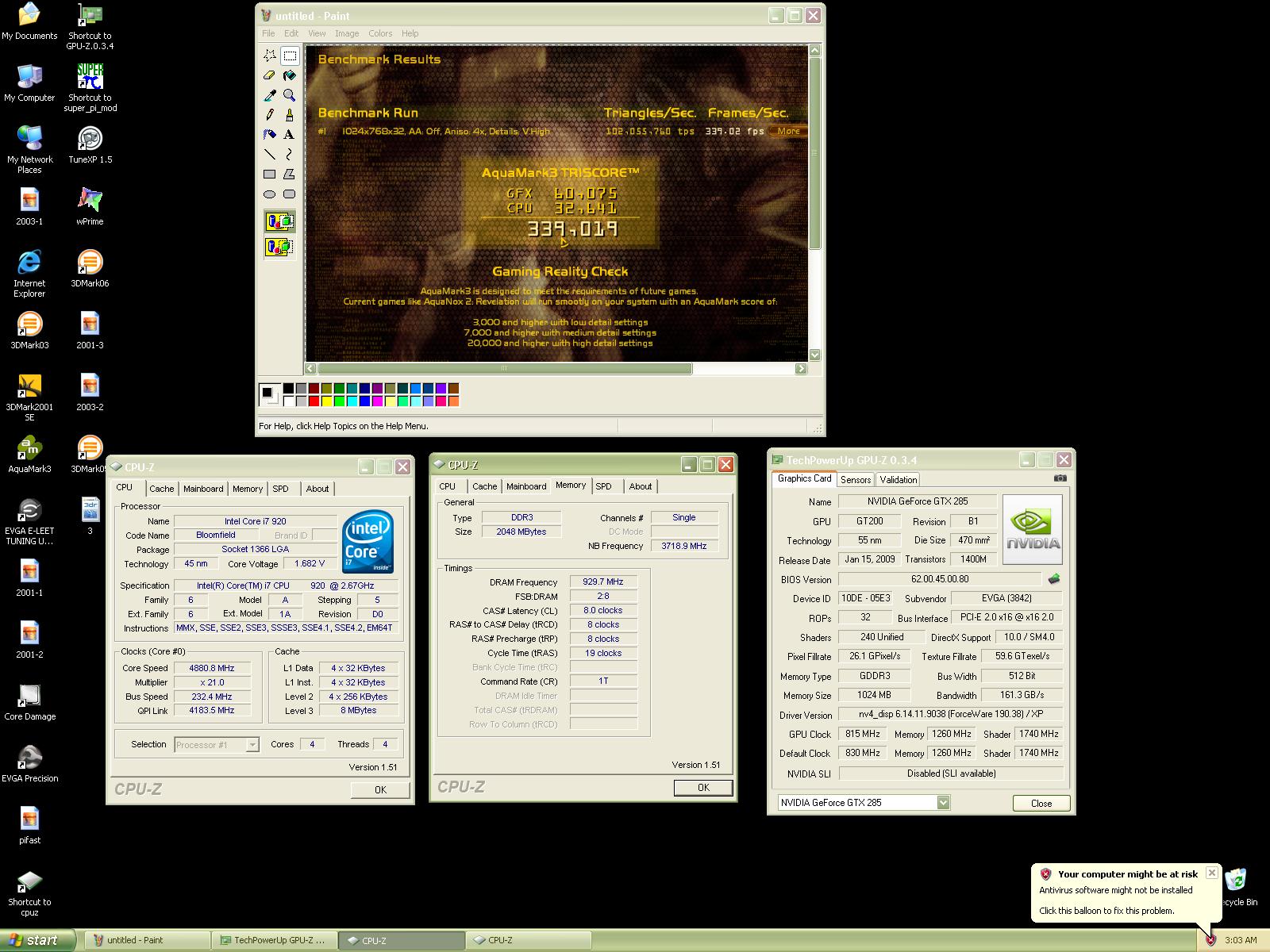The width and height of the screenshot is (1270, 952).
Task: Select the transparent selection mode option
Action: (279, 248)
